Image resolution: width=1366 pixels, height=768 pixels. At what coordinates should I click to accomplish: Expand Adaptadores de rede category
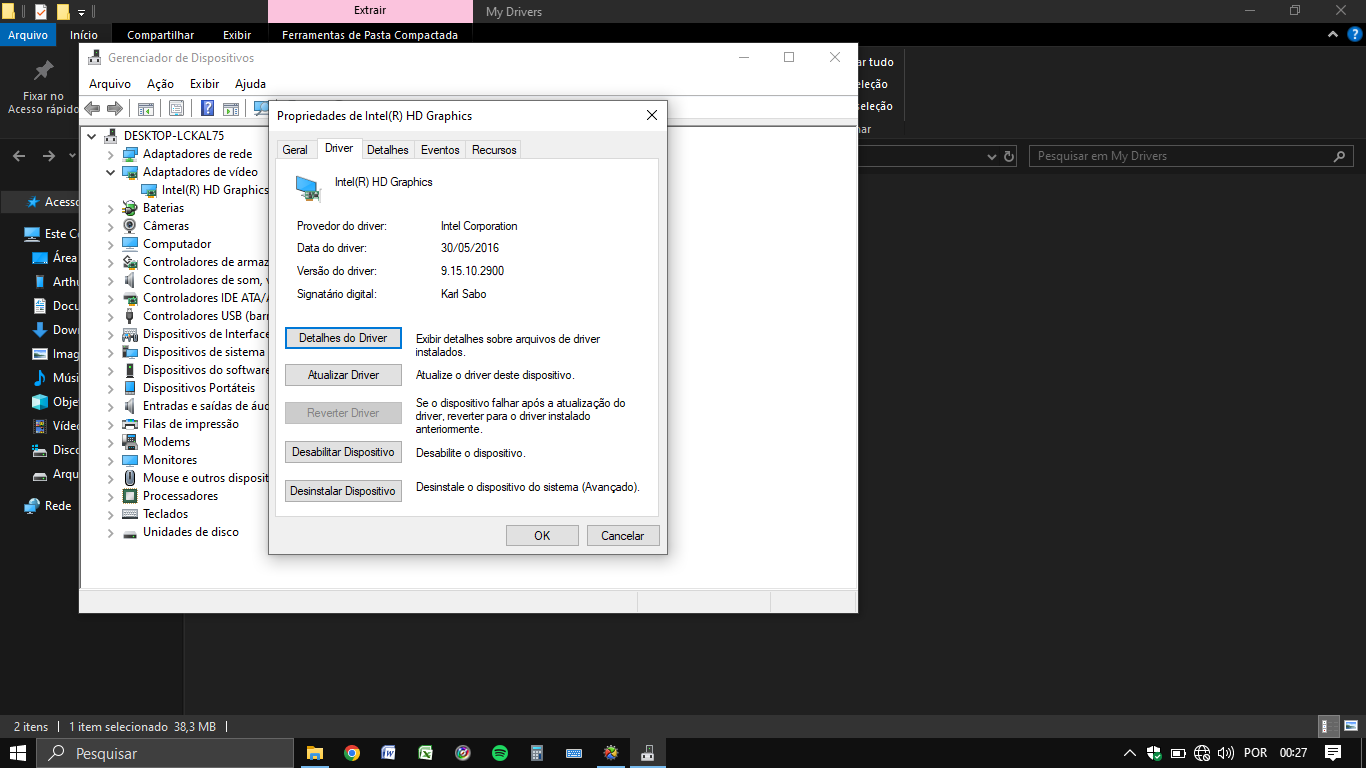(111, 154)
